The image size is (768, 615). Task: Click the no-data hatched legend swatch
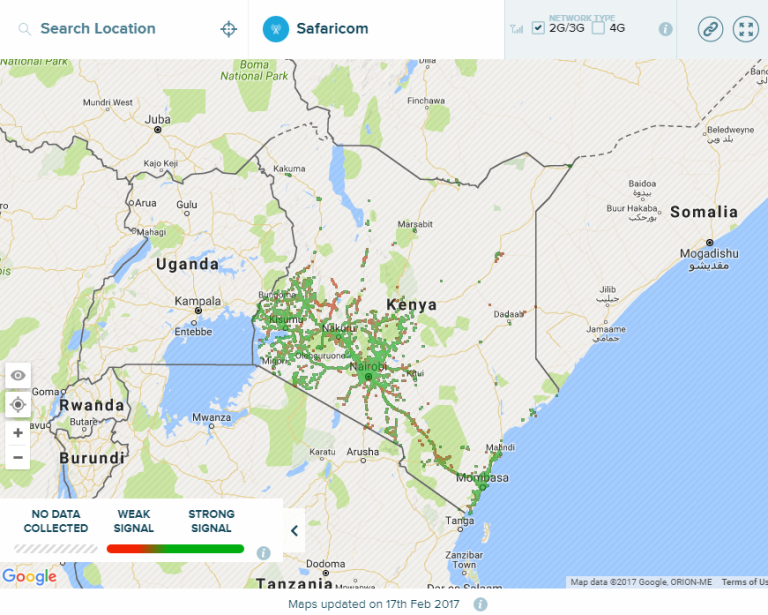(55, 548)
